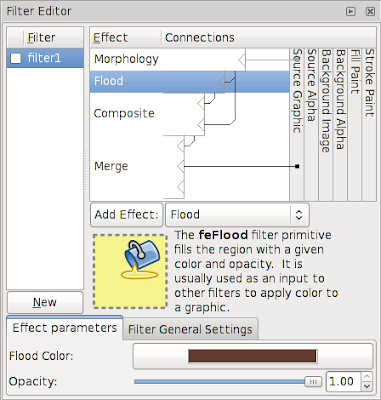Switch to Filter General Settings tab

coord(190,329)
